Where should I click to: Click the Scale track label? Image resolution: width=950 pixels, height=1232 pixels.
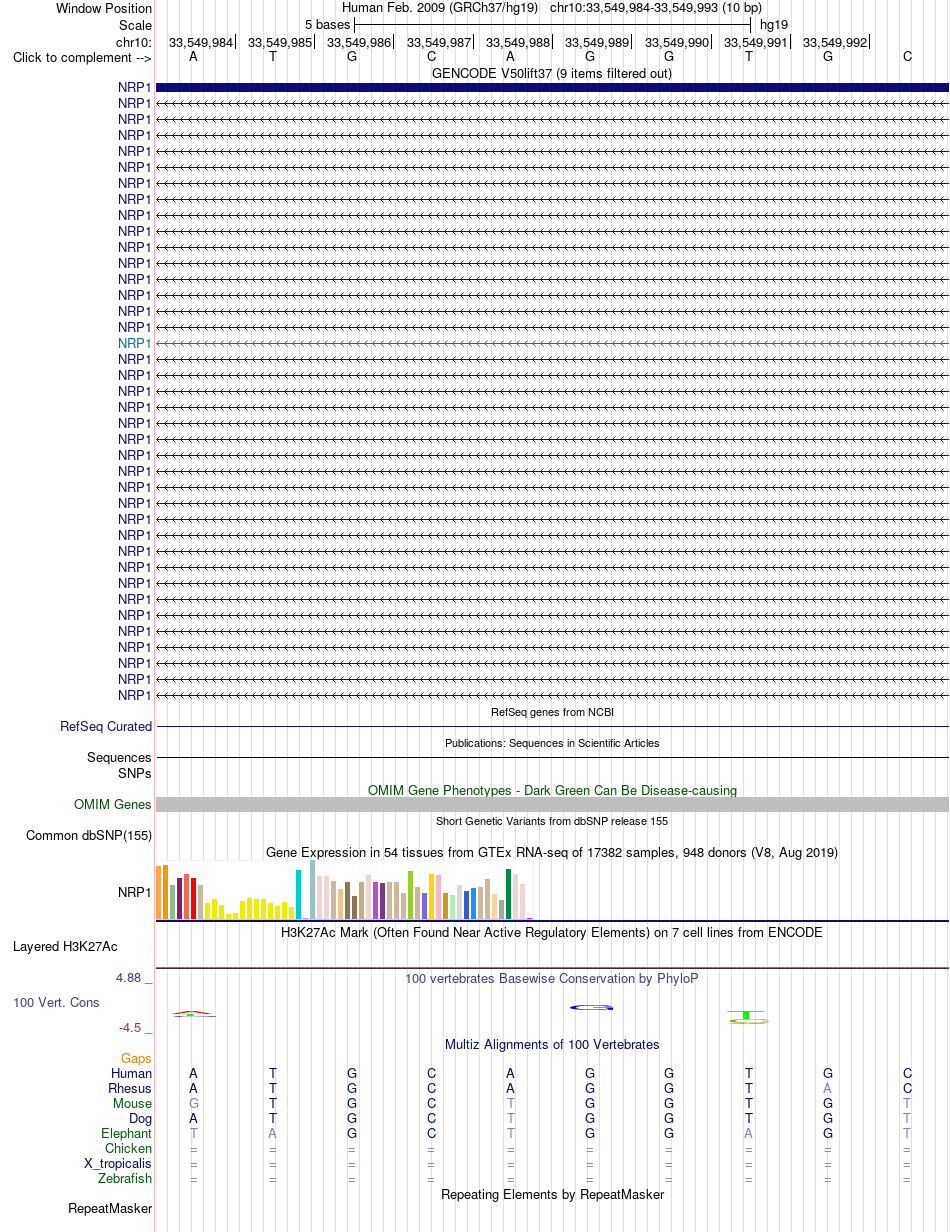coord(135,25)
